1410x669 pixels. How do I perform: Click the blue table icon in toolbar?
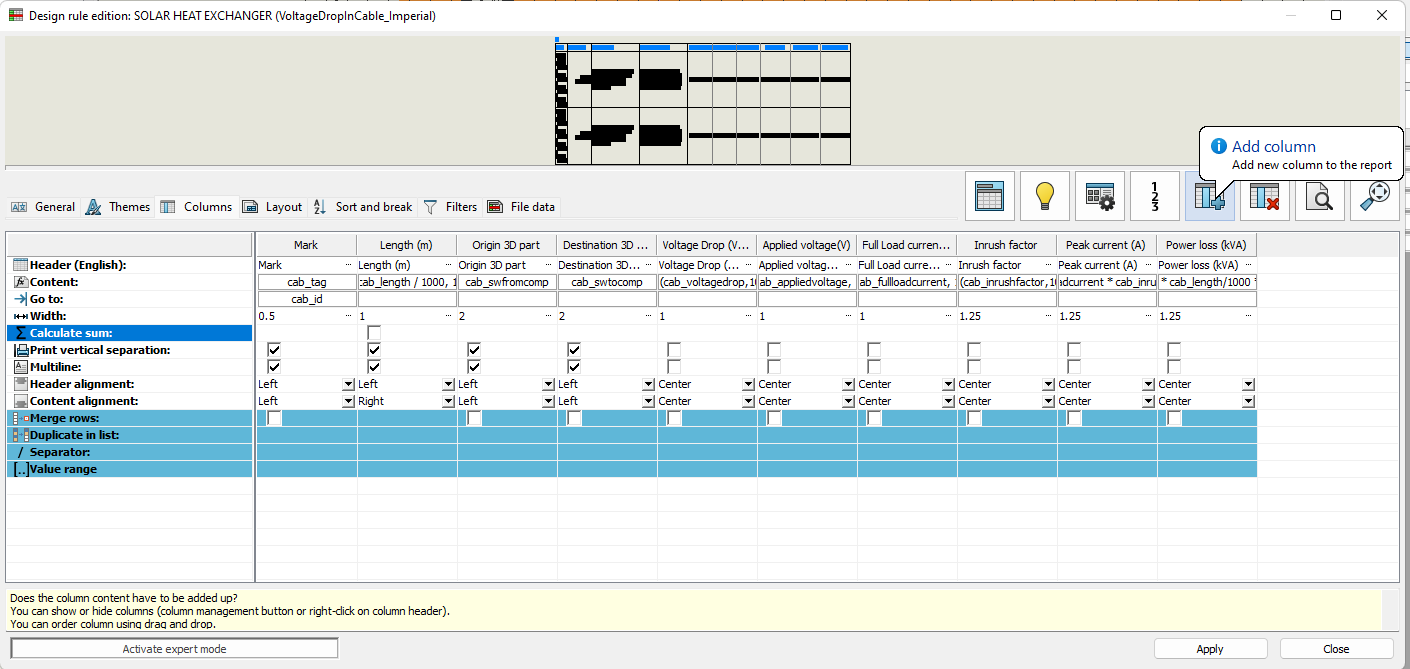click(x=990, y=196)
